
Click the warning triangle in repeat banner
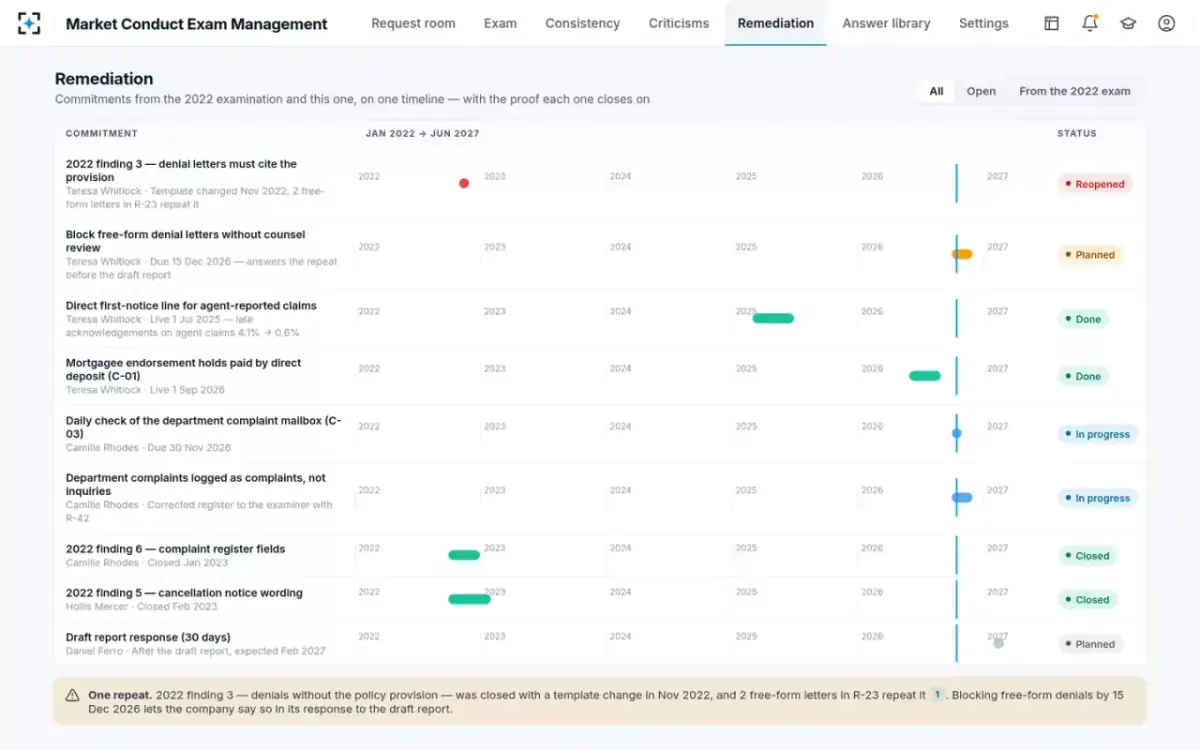[72, 695]
